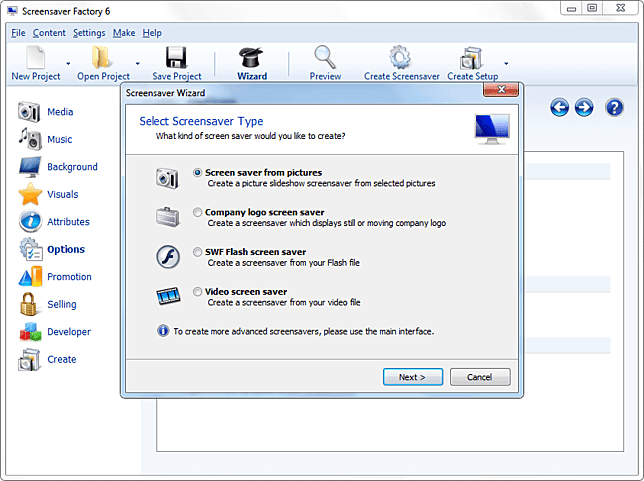
Task: Click the Create Screensaver gear icon
Action: [x=400, y=57]
